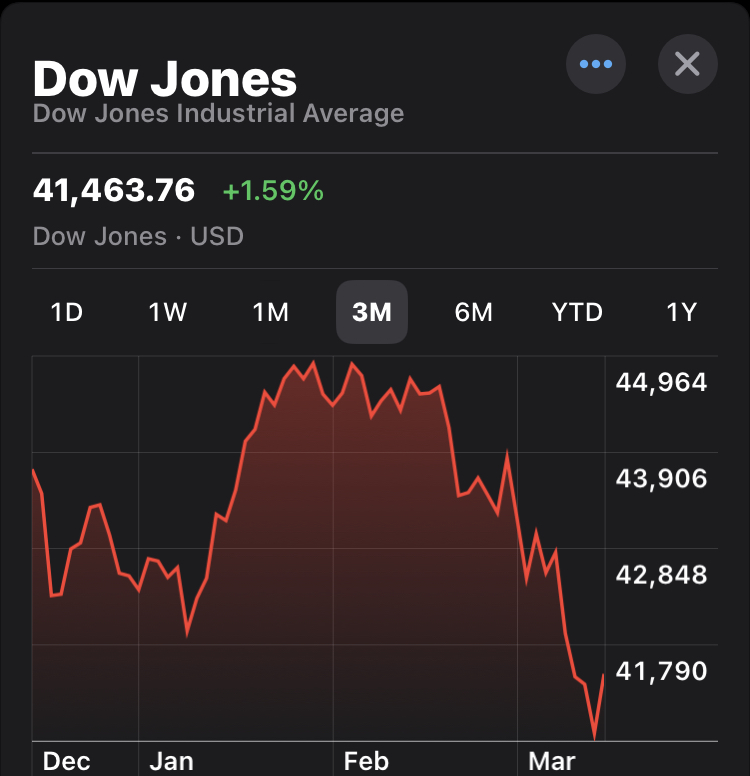Click the 43,906 y-axis label
Screen dimensions: 750x776
[661, 478]
